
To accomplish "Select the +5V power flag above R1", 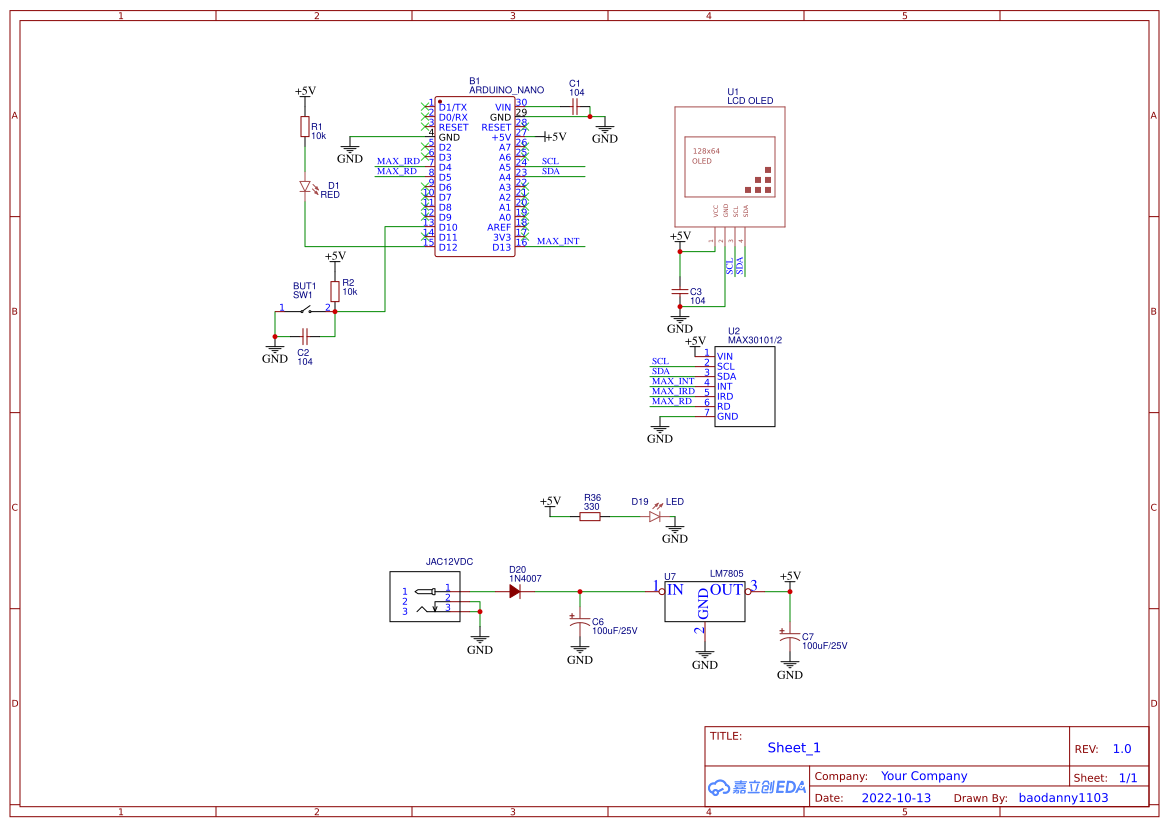I will click(x=305, y=90).
